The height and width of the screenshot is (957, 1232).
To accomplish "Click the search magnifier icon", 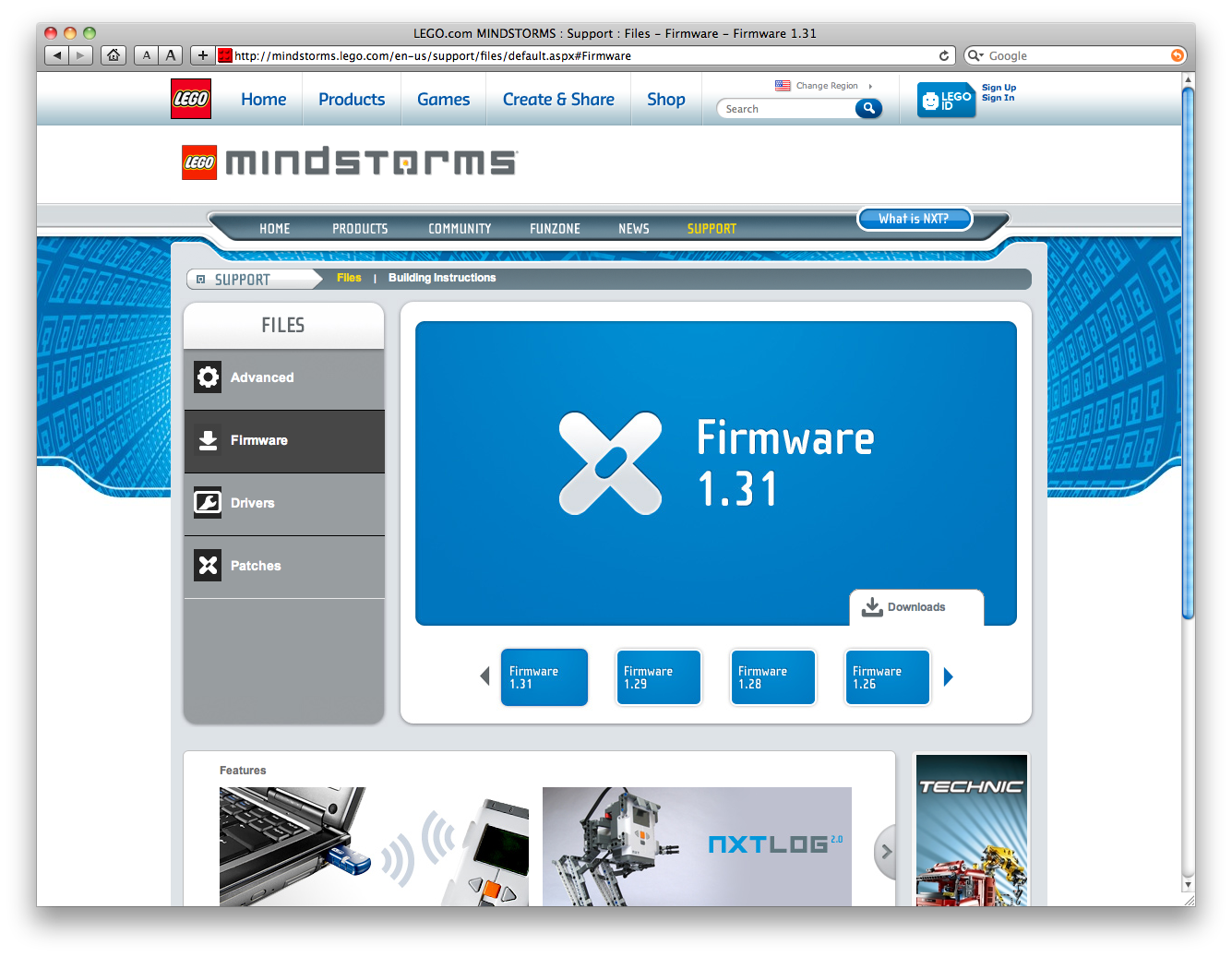I will 867,108.
